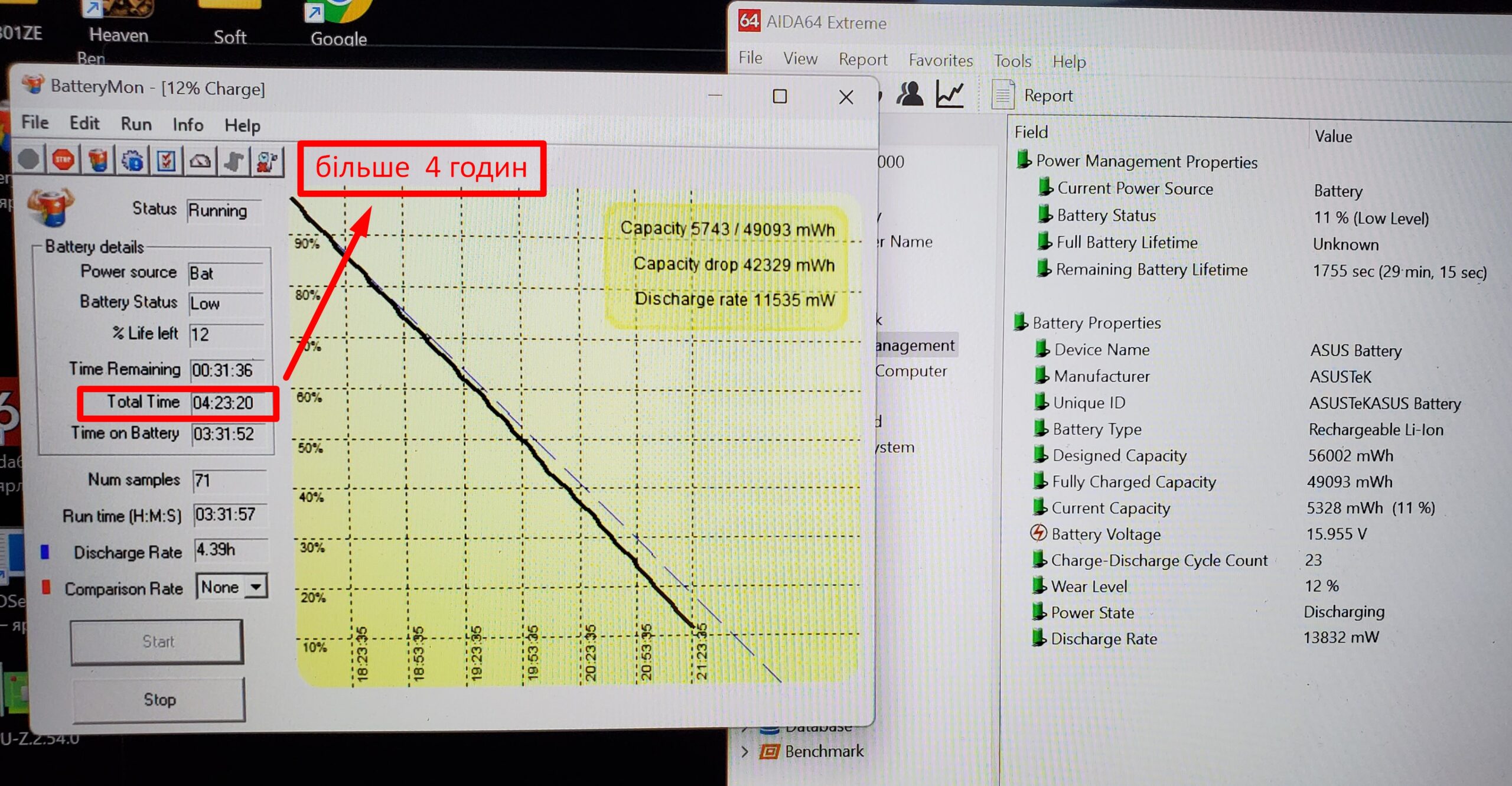1512x786 pixels.
Task: Click the AIDA64 Report page icon
Action: coord(1002,95)
